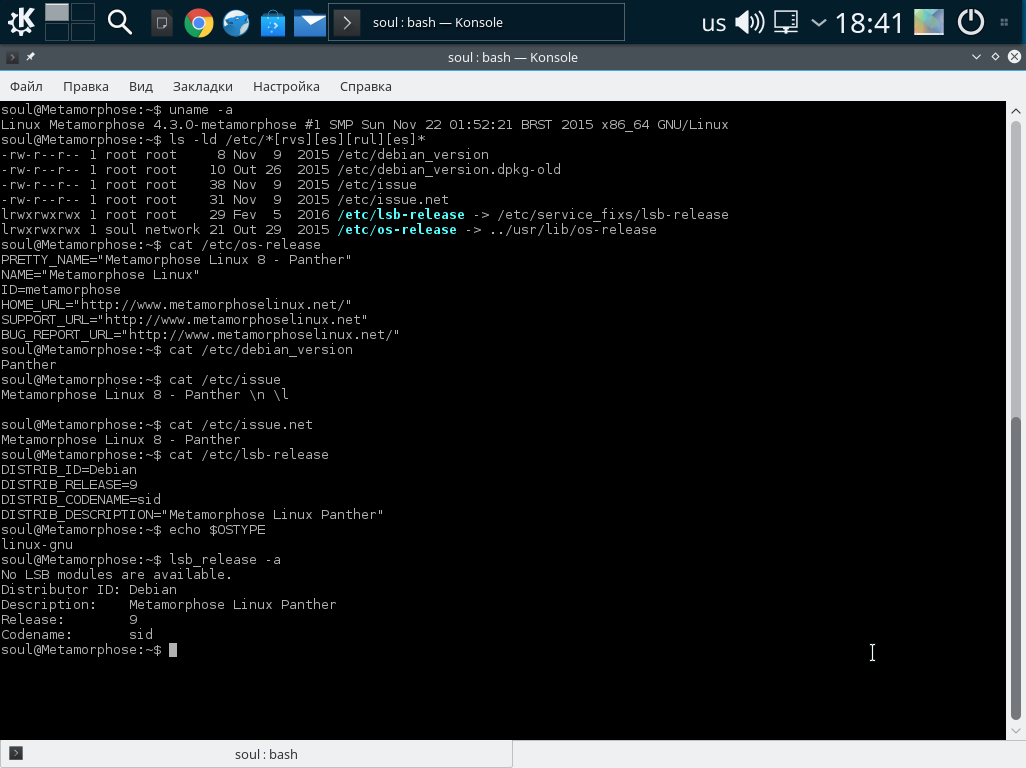Click the terminal icon on the bottom tab

click(16, 754)
